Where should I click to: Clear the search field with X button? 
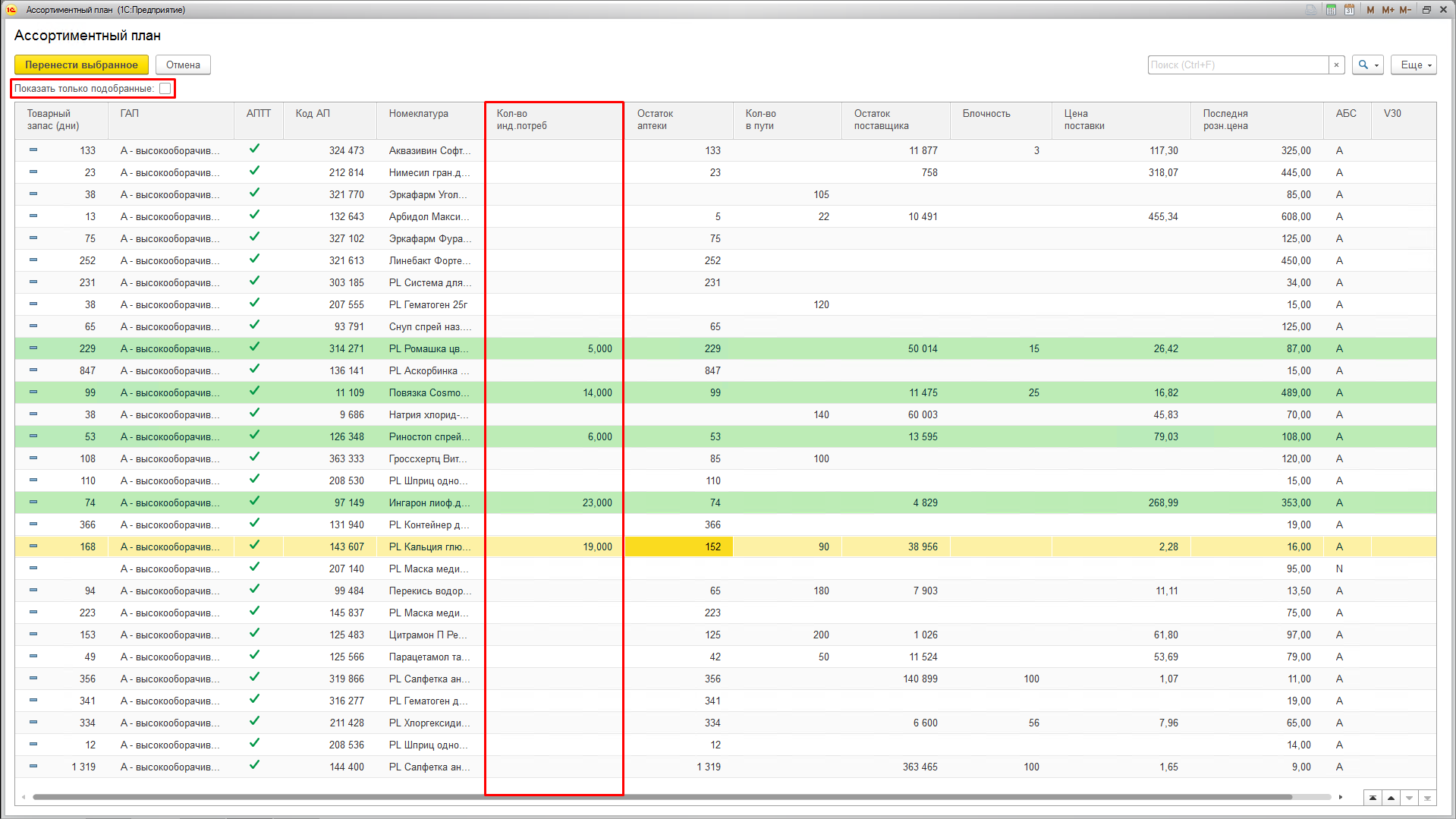tap(1336, 65)
